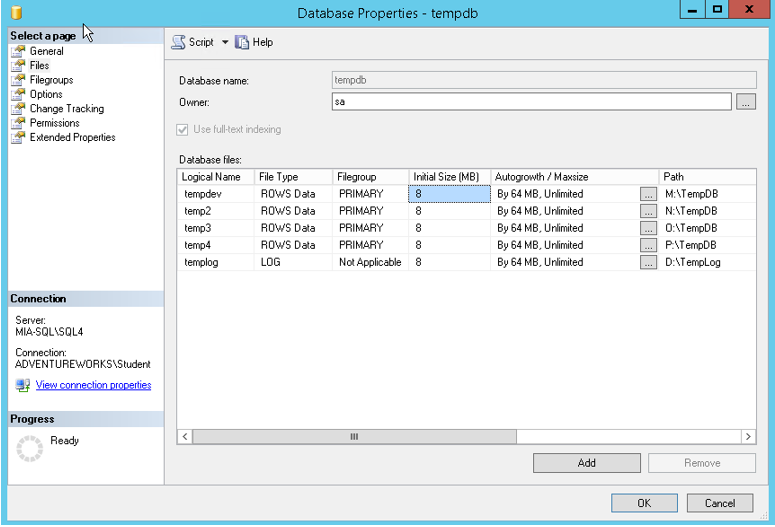Select the Extended Properties page icon

pyautogui.click(x=18, y=138)
